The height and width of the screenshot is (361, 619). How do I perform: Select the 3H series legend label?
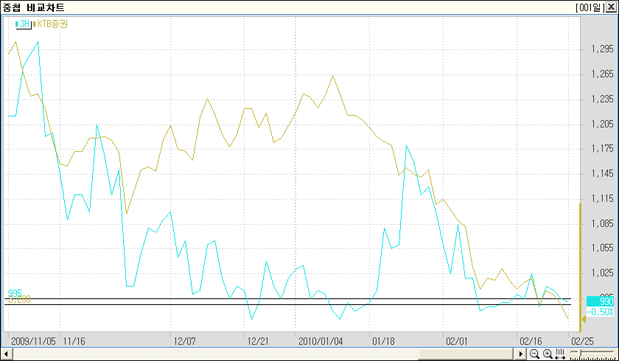click(24, 24)
